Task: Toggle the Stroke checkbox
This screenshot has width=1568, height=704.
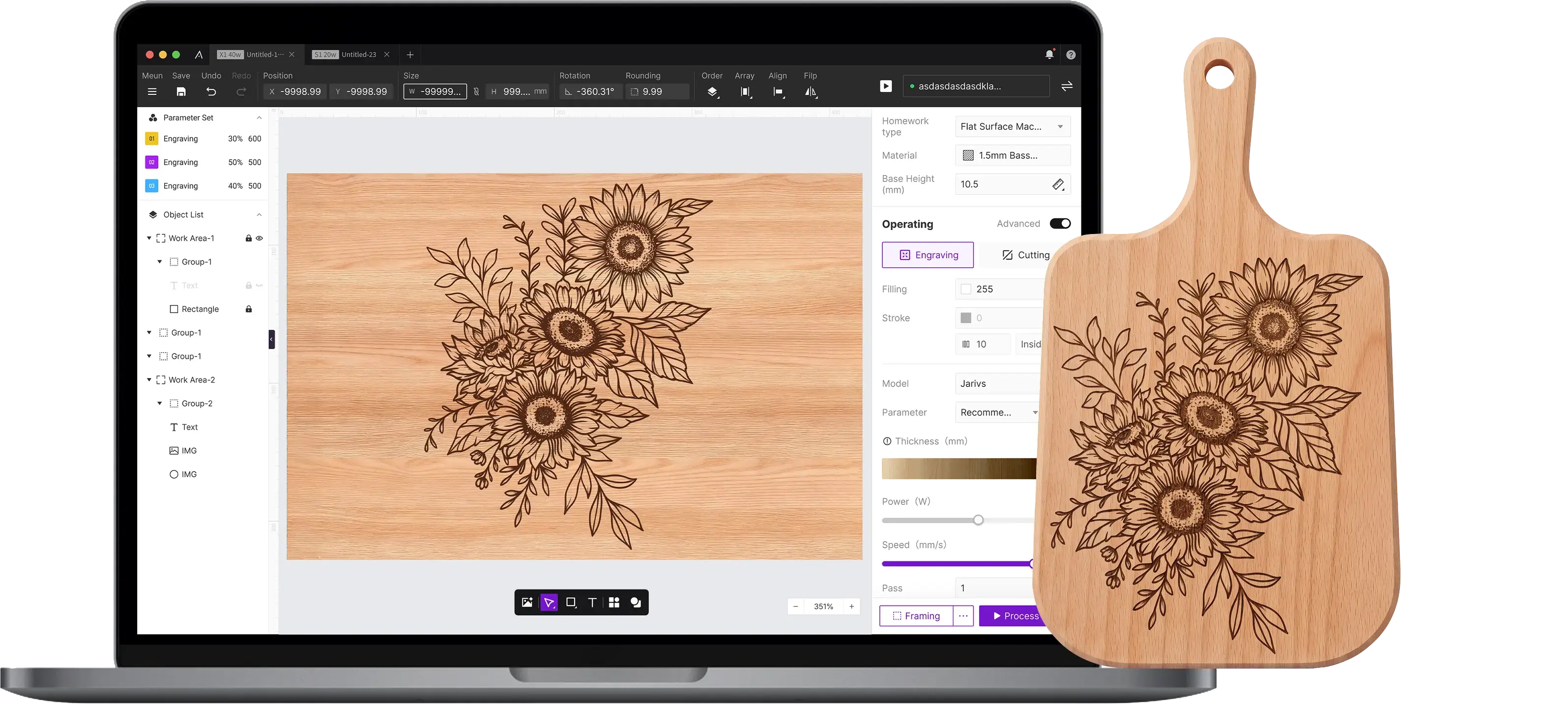Action: pyautogui.click(x=966, y=318)
